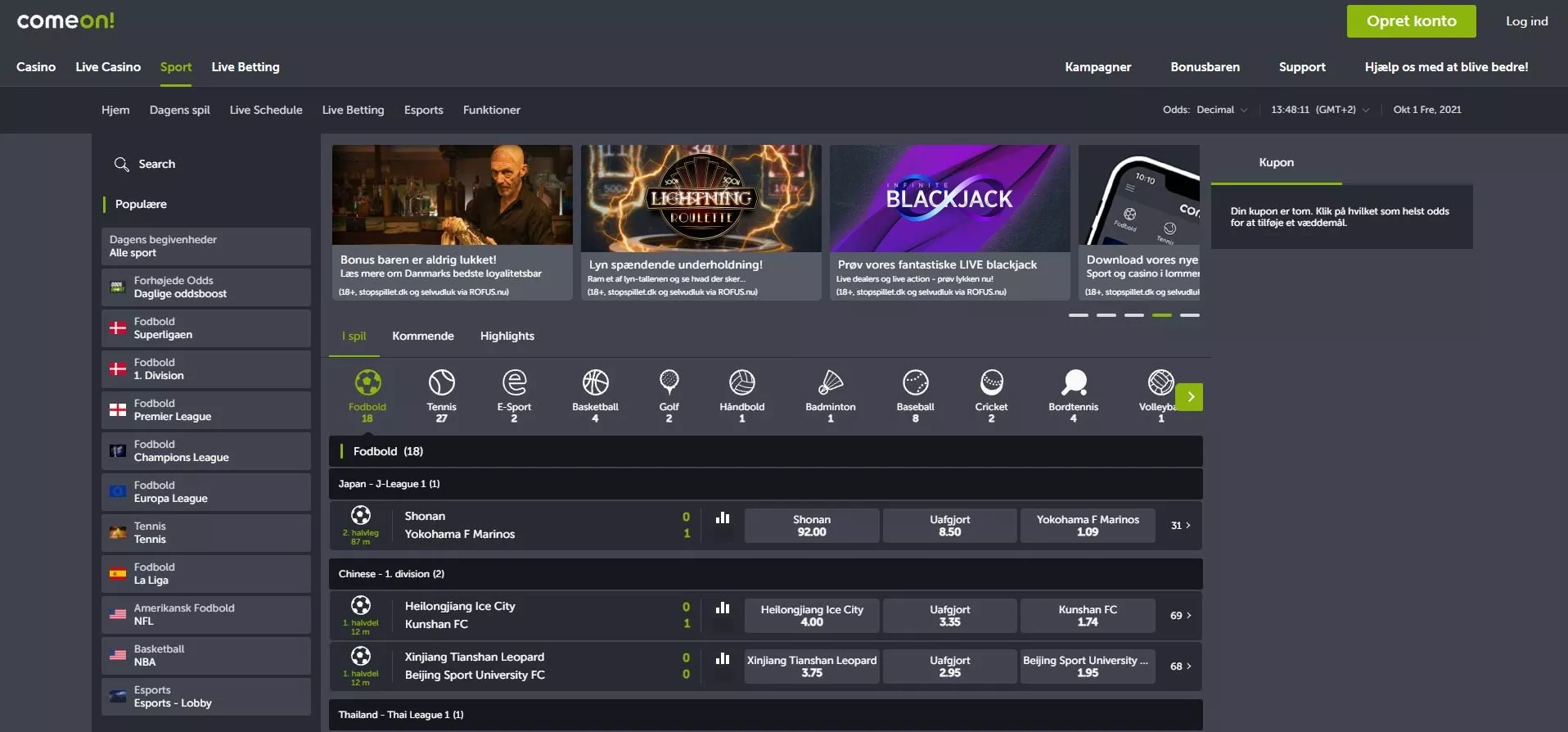Bet on Yokohama F Marinos at 1.09
The width and height of the screenshot is (1568, 732).
coord(1088,526)
